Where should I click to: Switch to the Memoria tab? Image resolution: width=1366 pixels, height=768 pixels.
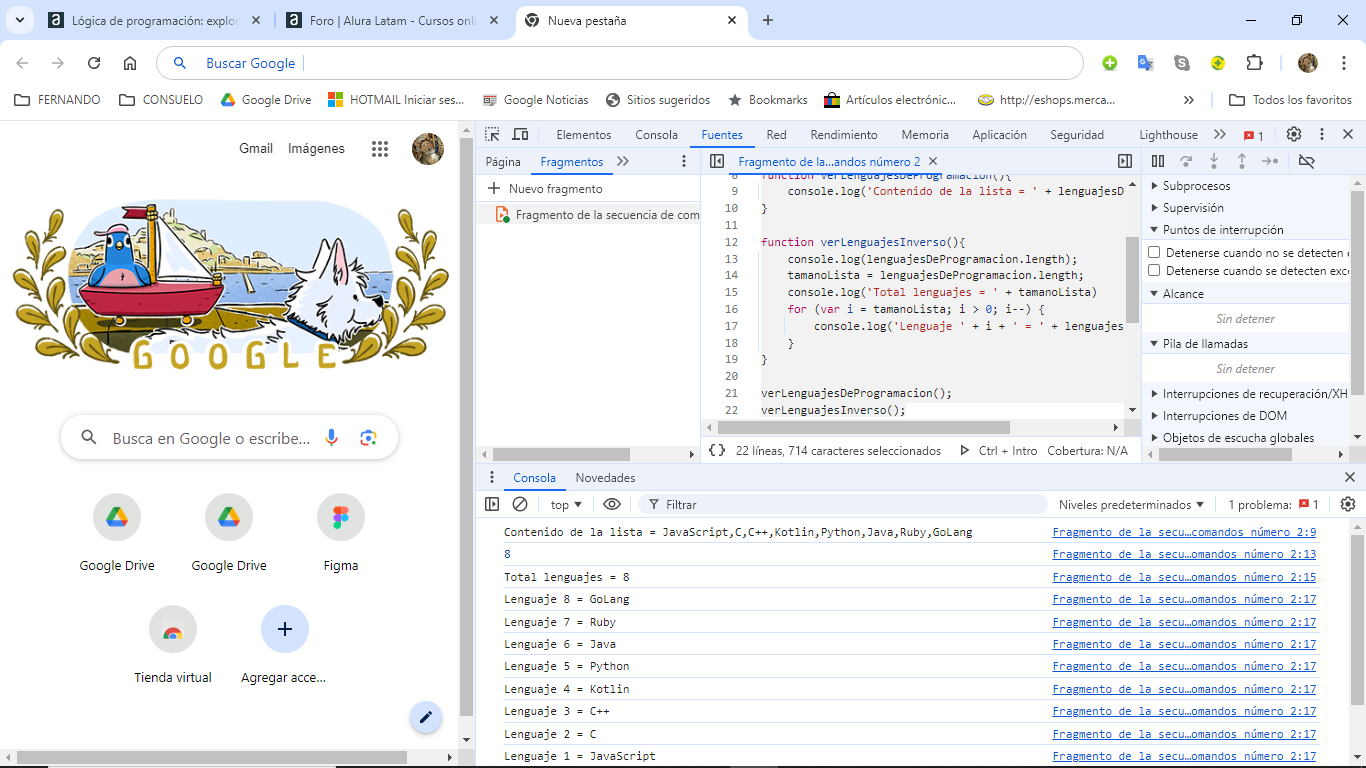click(925, 135)
